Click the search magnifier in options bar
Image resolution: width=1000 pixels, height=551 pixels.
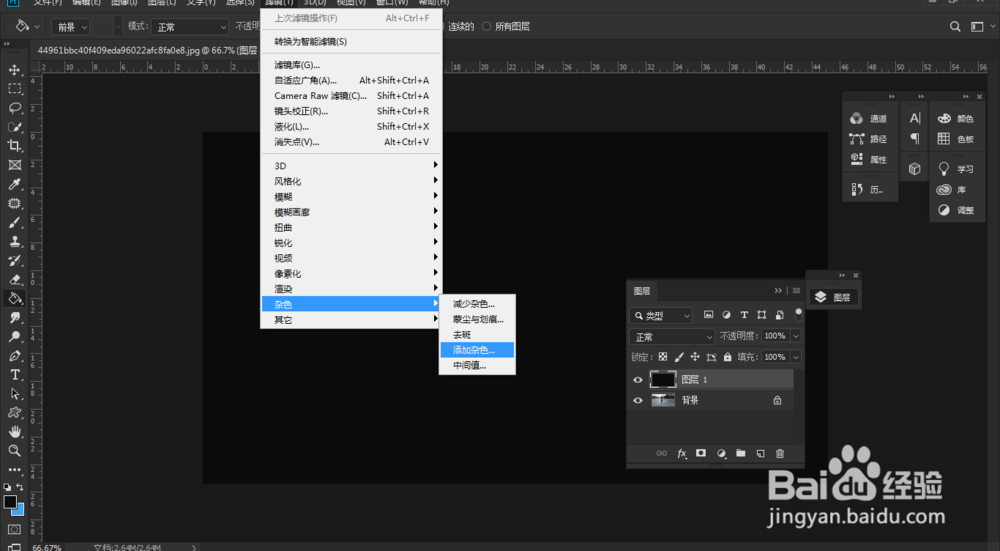pos(955,27)
